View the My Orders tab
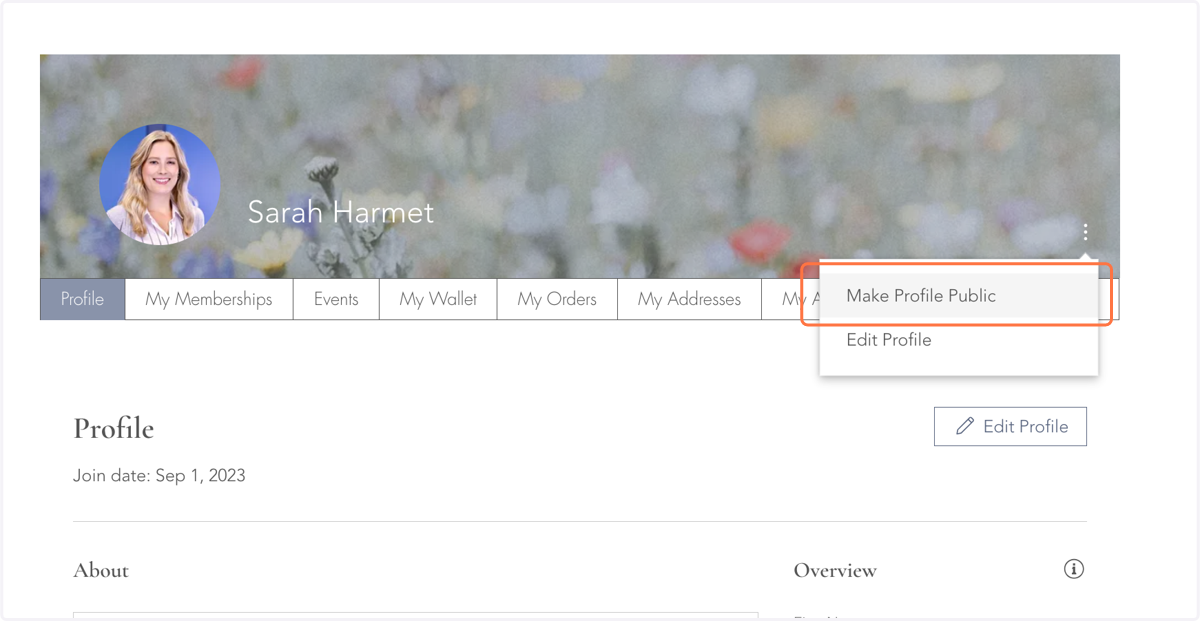The width and height of the screenshot is (1200, 621). [557, 299]
